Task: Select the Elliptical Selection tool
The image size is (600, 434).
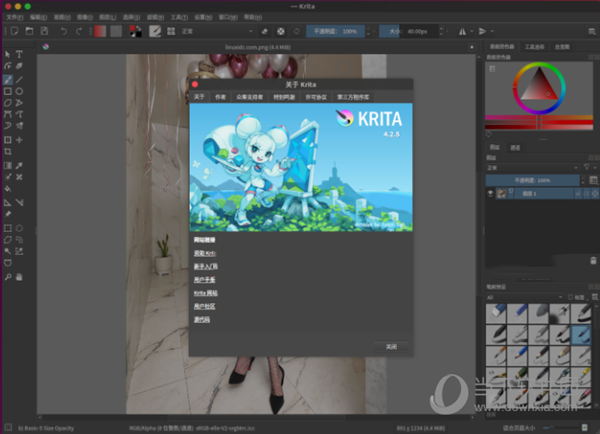Action: [19, 228]
